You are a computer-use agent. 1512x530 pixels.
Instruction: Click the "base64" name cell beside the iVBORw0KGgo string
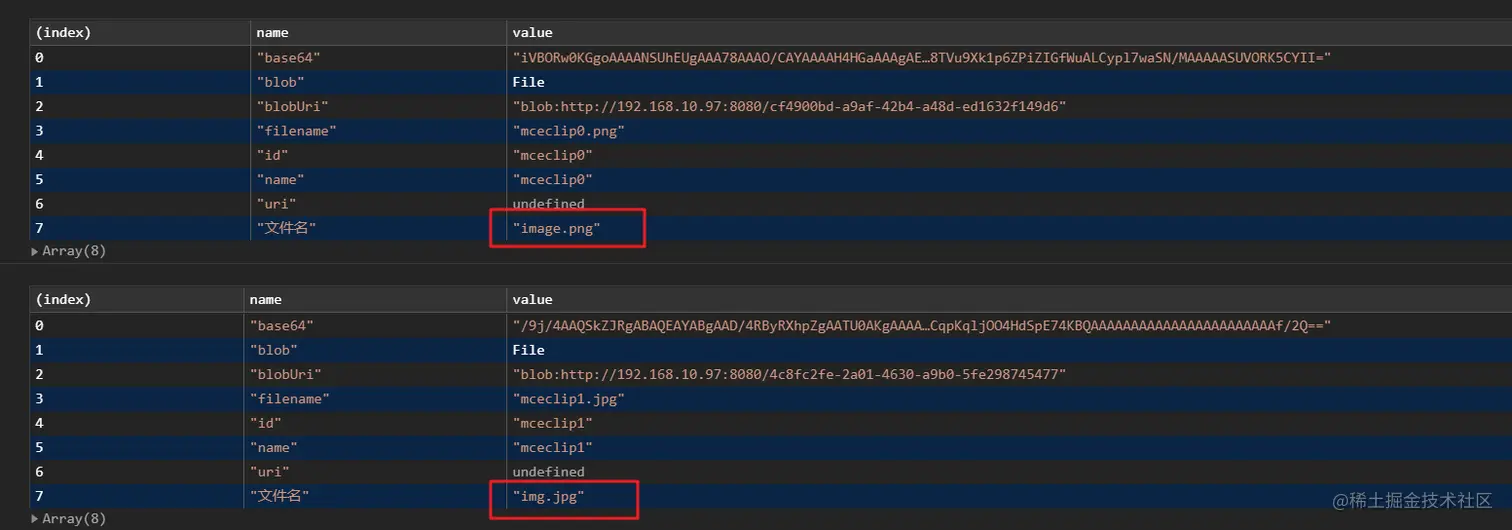pos(289,58)
